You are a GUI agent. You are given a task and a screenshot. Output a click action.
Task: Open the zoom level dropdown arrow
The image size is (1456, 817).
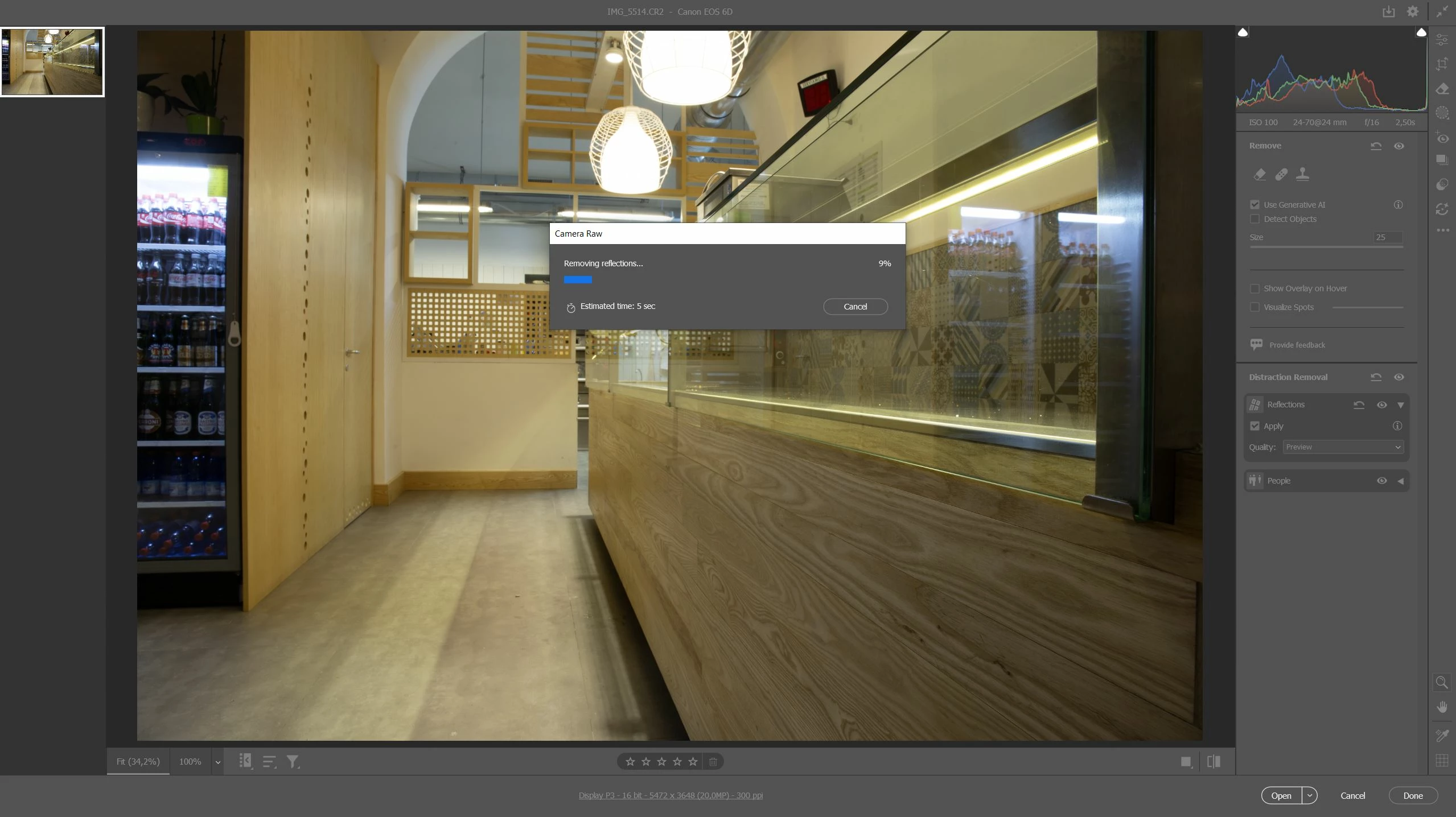click(x=217, y=762)
